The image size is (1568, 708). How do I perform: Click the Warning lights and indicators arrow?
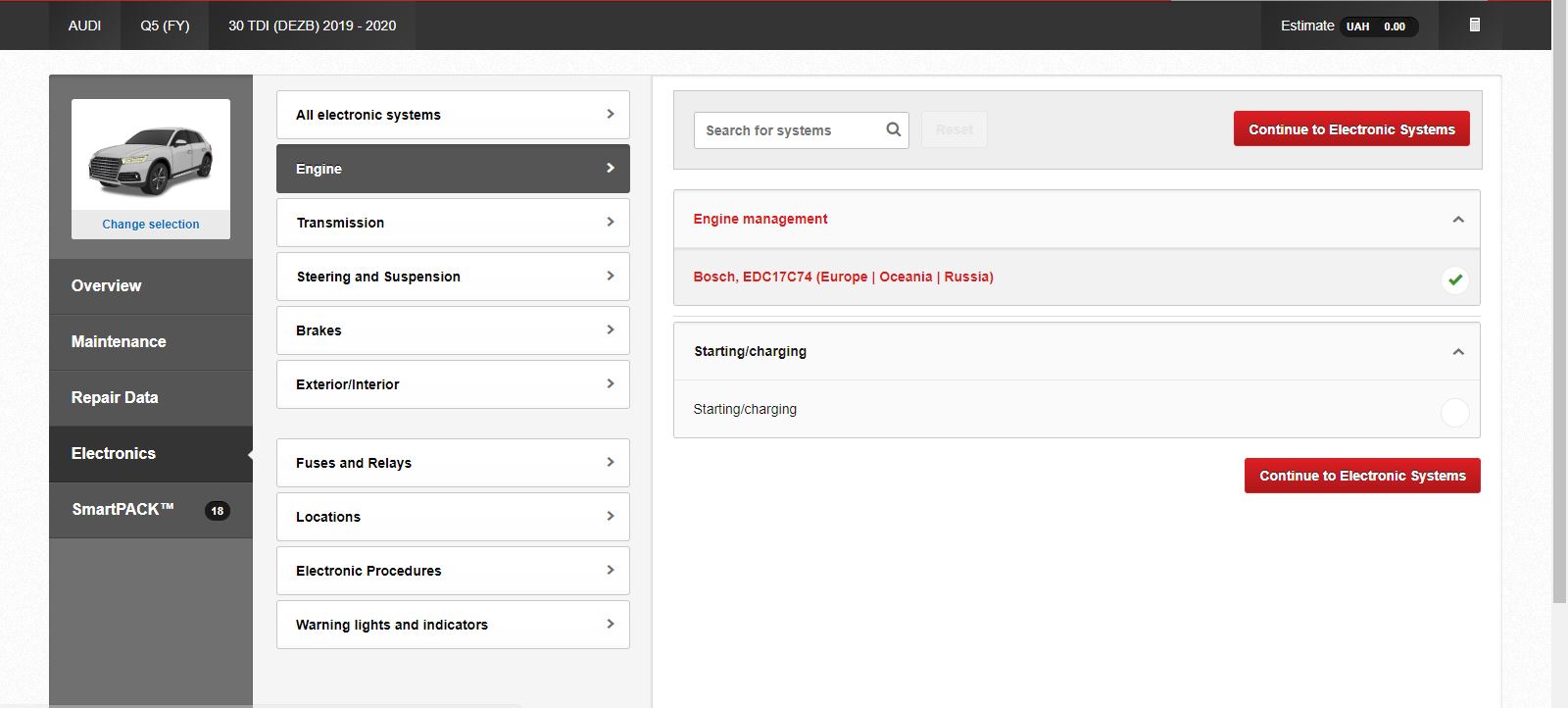click(x=610, y=625)
